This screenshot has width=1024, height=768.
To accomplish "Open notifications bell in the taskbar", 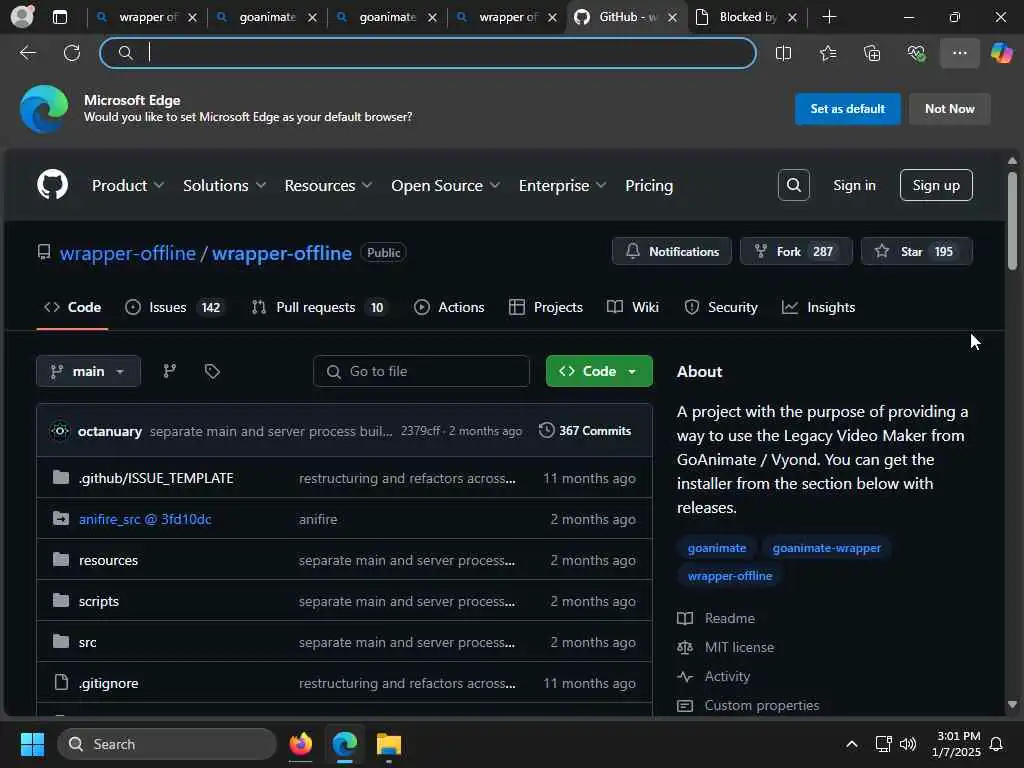I will click(x=996, y=744).
